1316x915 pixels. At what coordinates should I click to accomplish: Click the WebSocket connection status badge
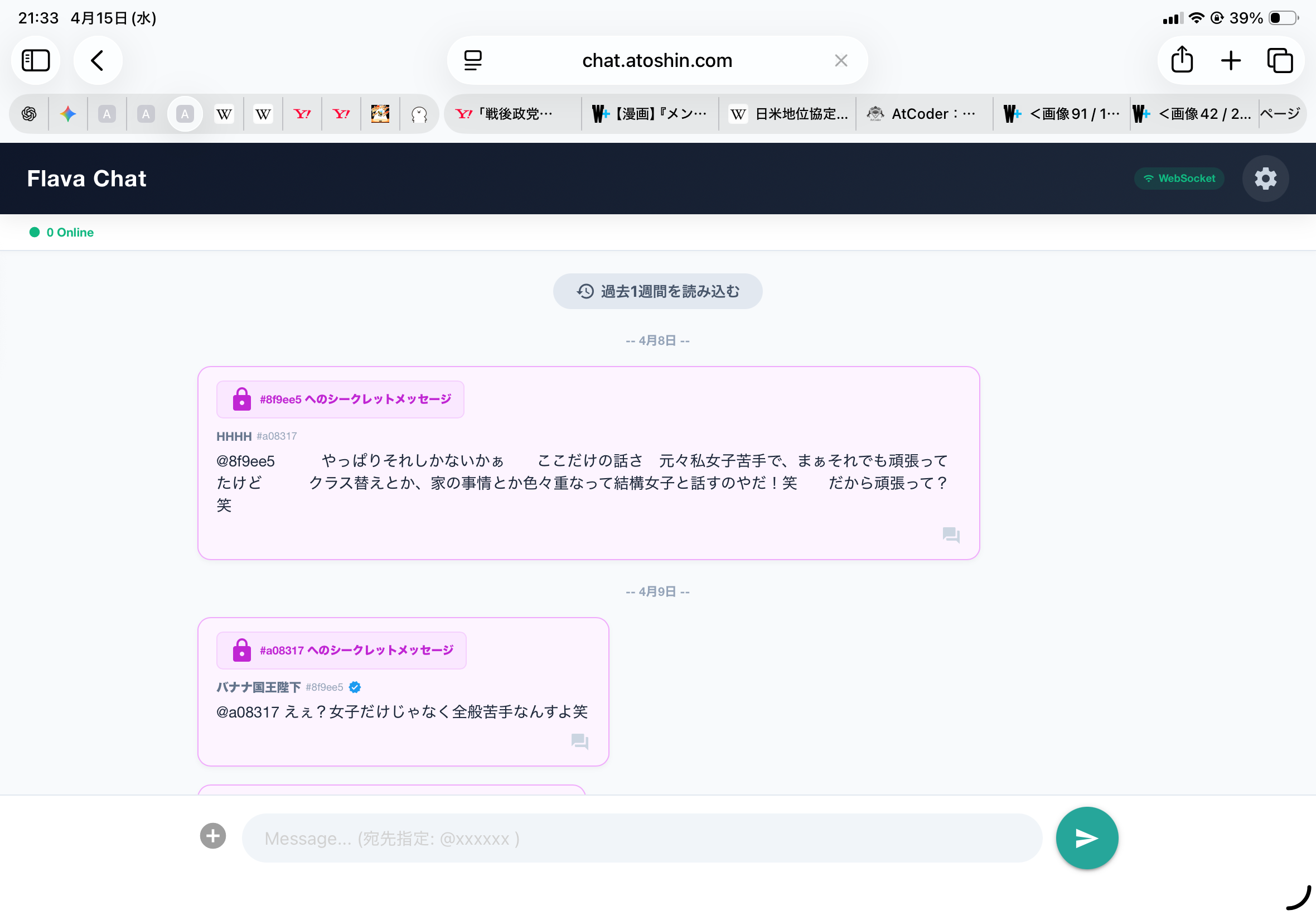(1178, 179)
